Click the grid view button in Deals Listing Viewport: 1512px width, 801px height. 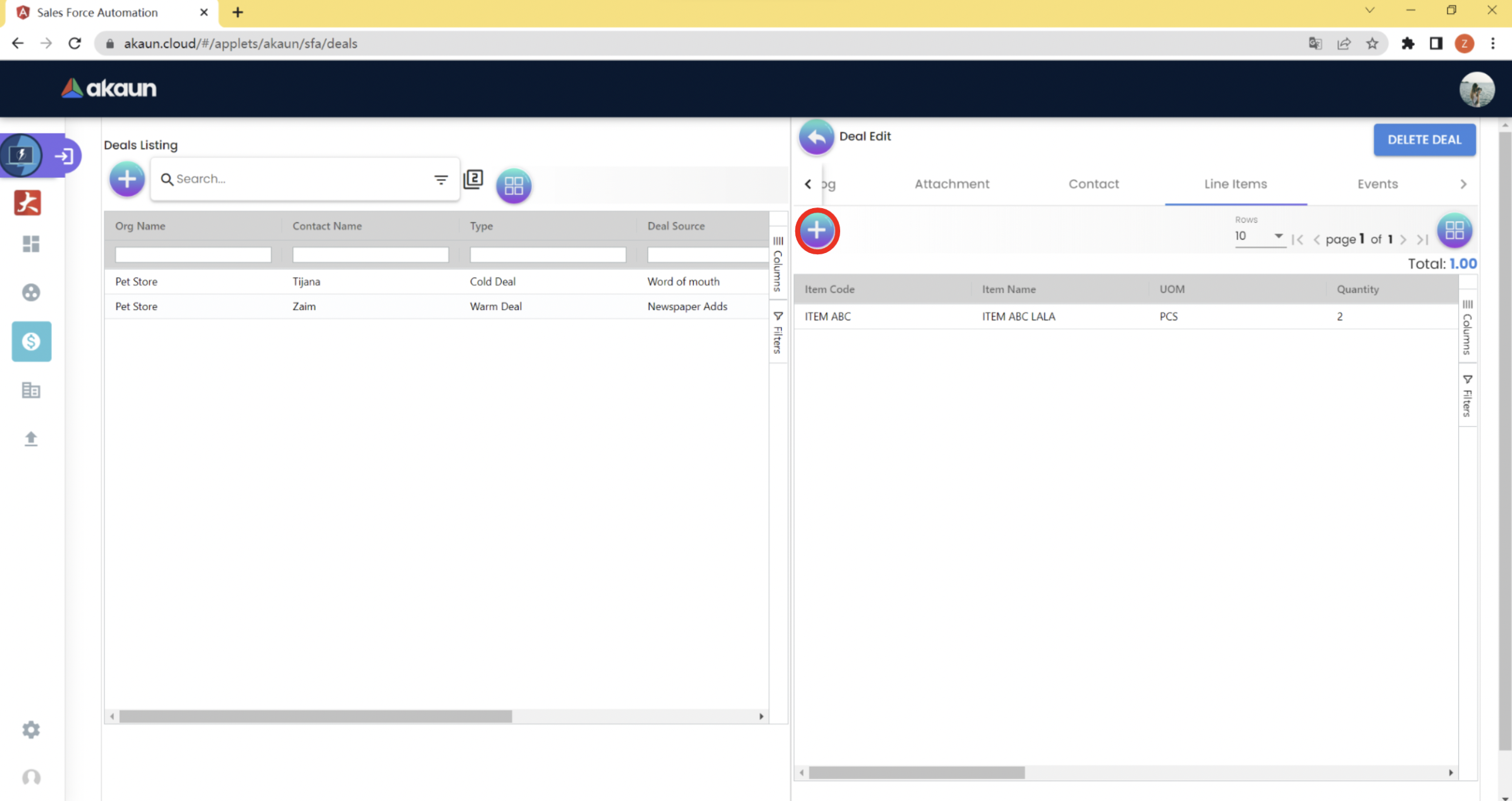pyautogui.click(x=513, y=185)
